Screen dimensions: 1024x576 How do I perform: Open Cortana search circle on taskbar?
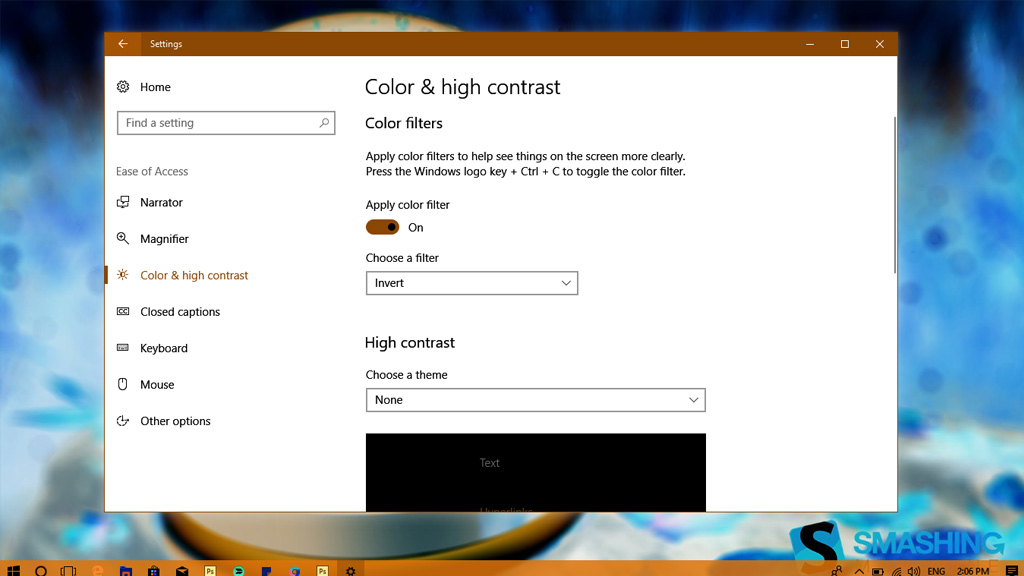(x=41, y=571)
